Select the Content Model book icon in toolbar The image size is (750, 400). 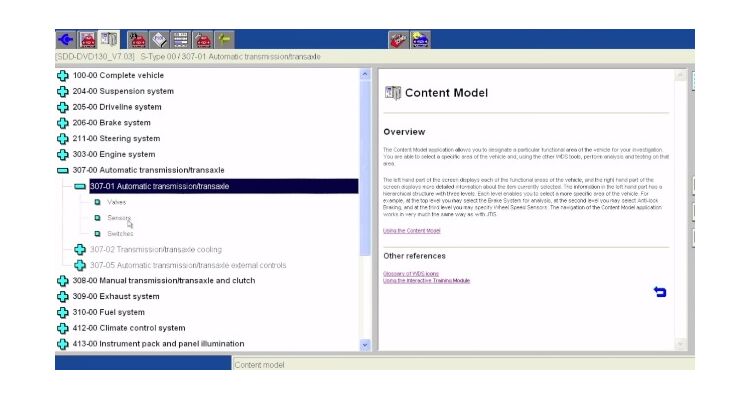[109, 40]
